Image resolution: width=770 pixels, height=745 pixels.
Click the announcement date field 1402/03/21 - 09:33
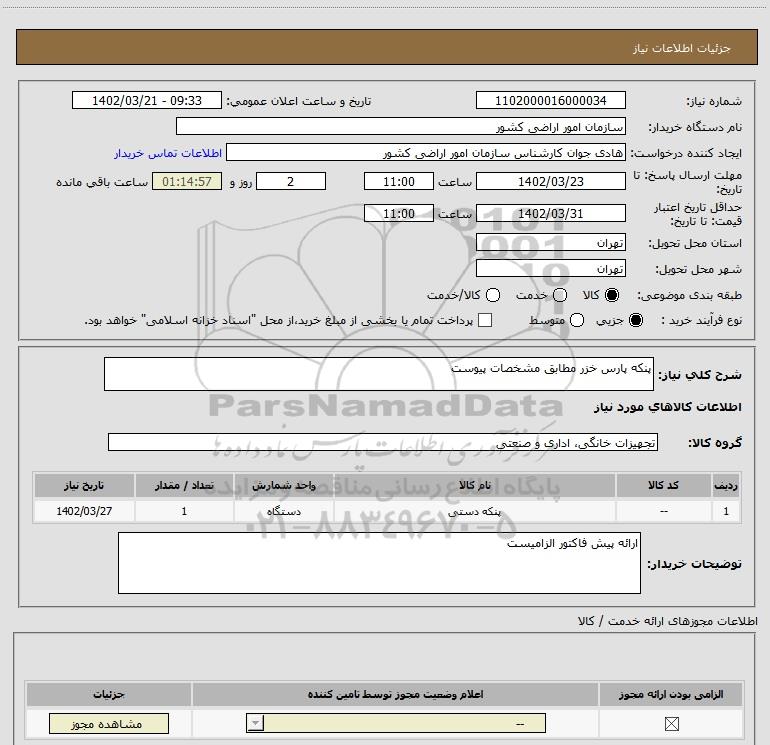pos(147,100)
